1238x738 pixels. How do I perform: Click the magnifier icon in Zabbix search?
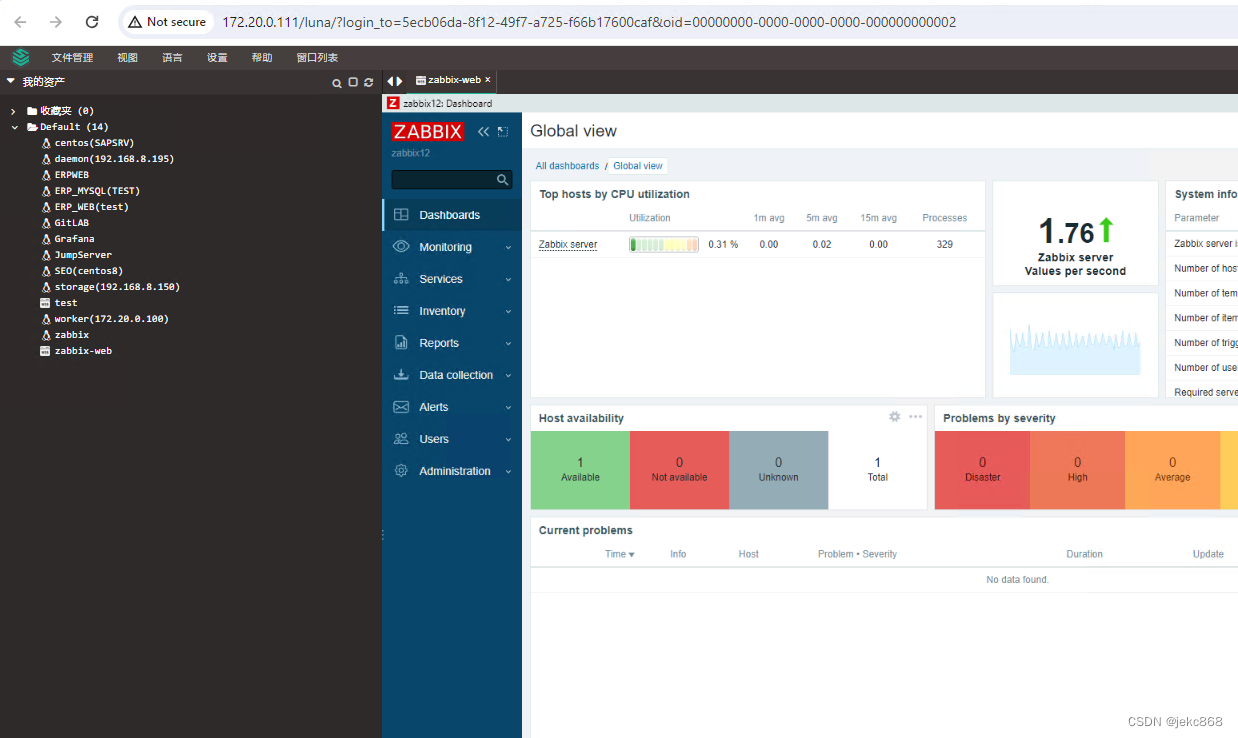[503, 180]
